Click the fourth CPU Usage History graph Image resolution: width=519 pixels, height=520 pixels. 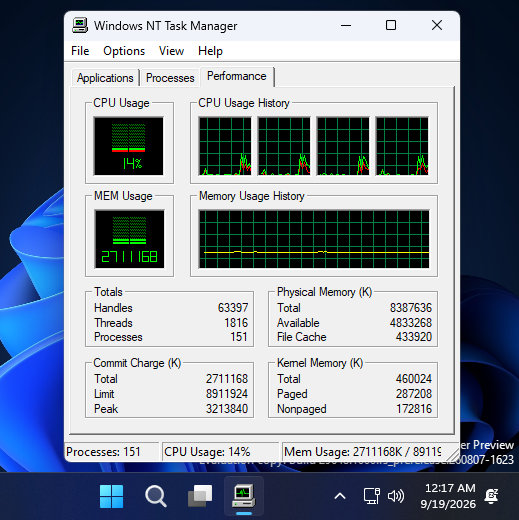coord(402,146)
